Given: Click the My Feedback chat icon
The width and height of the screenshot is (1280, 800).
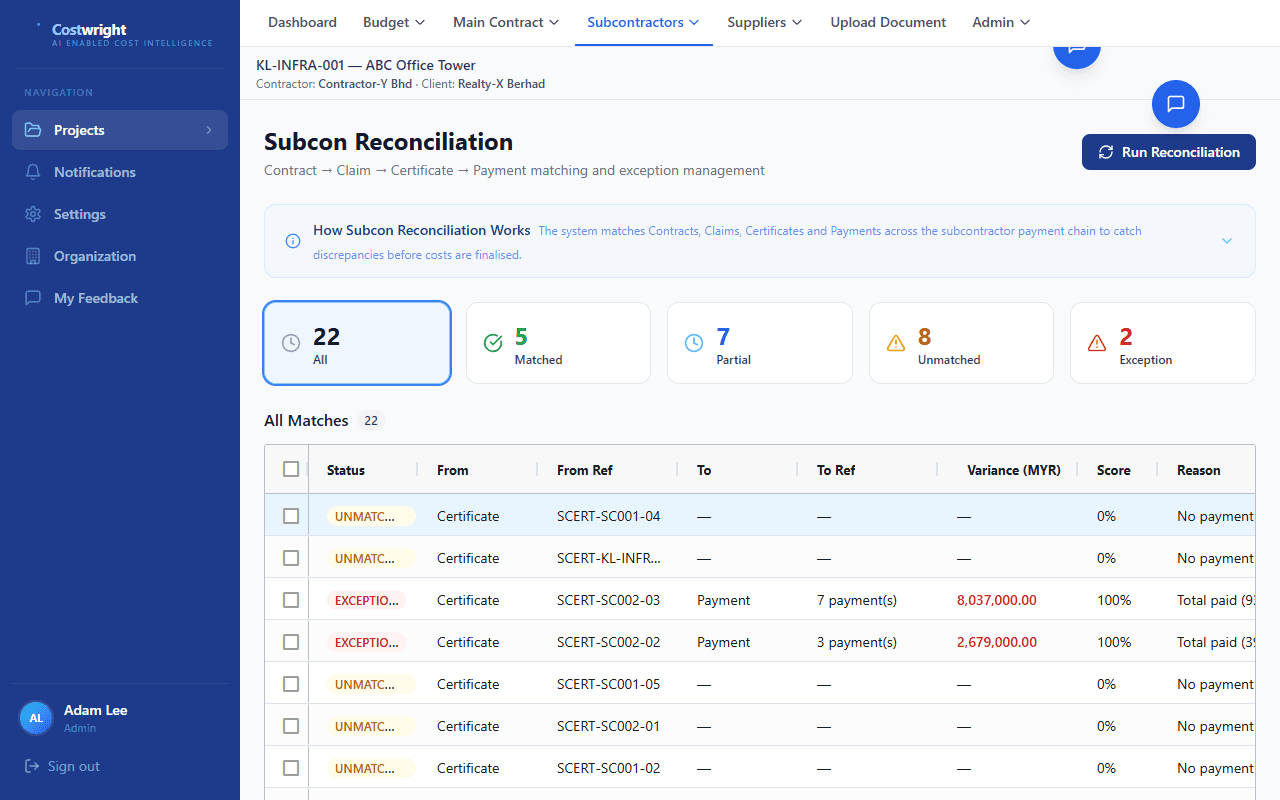Looking at the screenshot, I should click(33, 298).
